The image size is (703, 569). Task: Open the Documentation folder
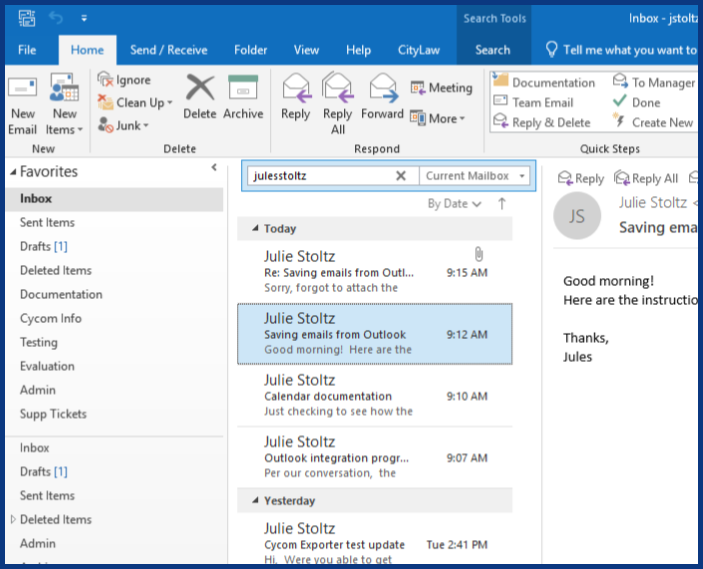pyautogui.click(x=61, y=294)
